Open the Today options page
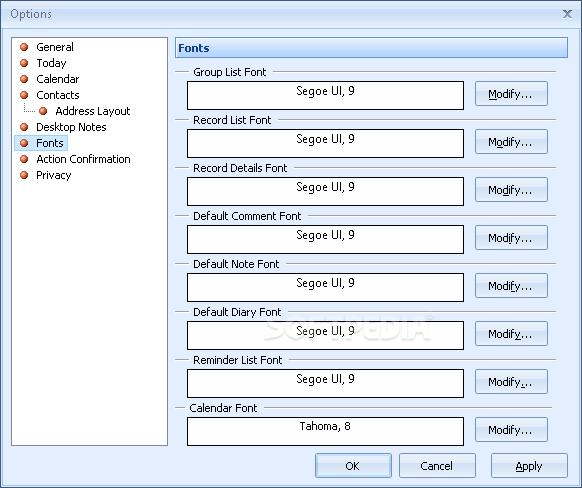Image resolution: width=582 pixels, height=488 pixels. click(x=51, y=63)
